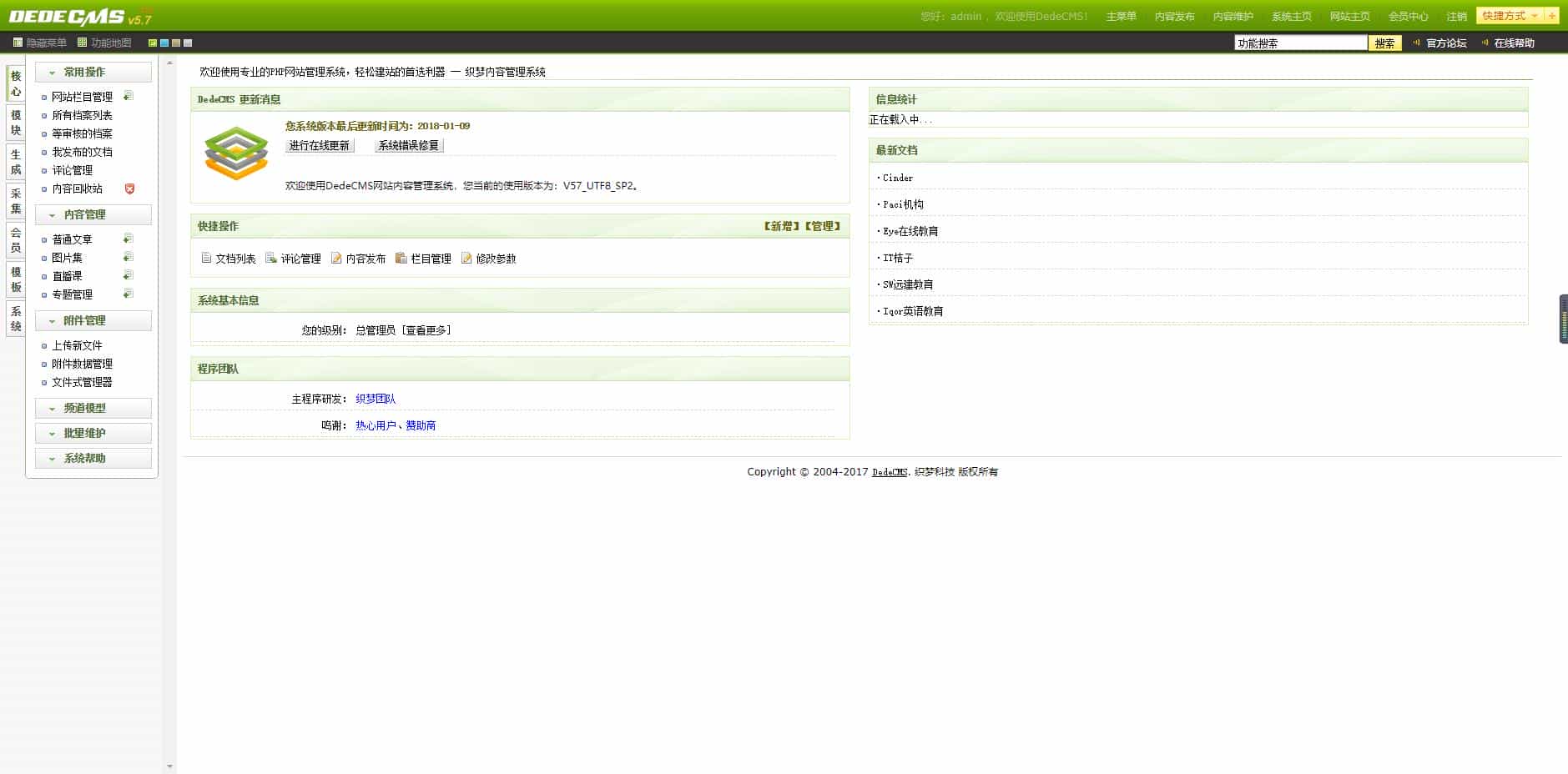The image size is (1568, 774).
Task: Click the add icon next to 图片集
Action: click(129, 257)
